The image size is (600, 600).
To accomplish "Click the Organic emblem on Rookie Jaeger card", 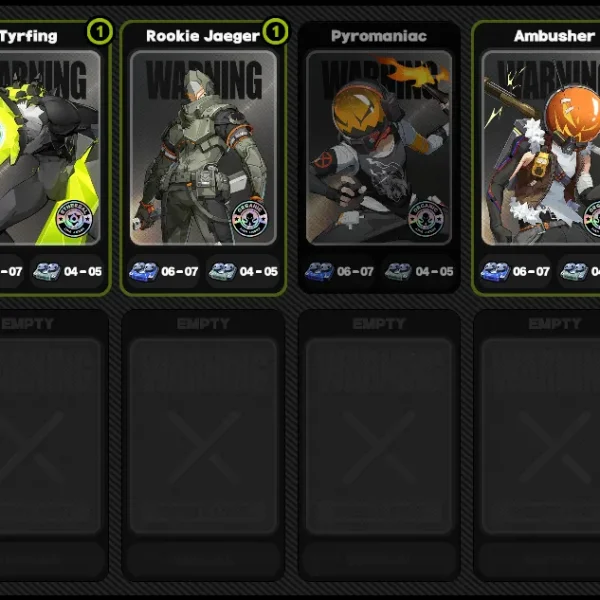I will 250,219.
